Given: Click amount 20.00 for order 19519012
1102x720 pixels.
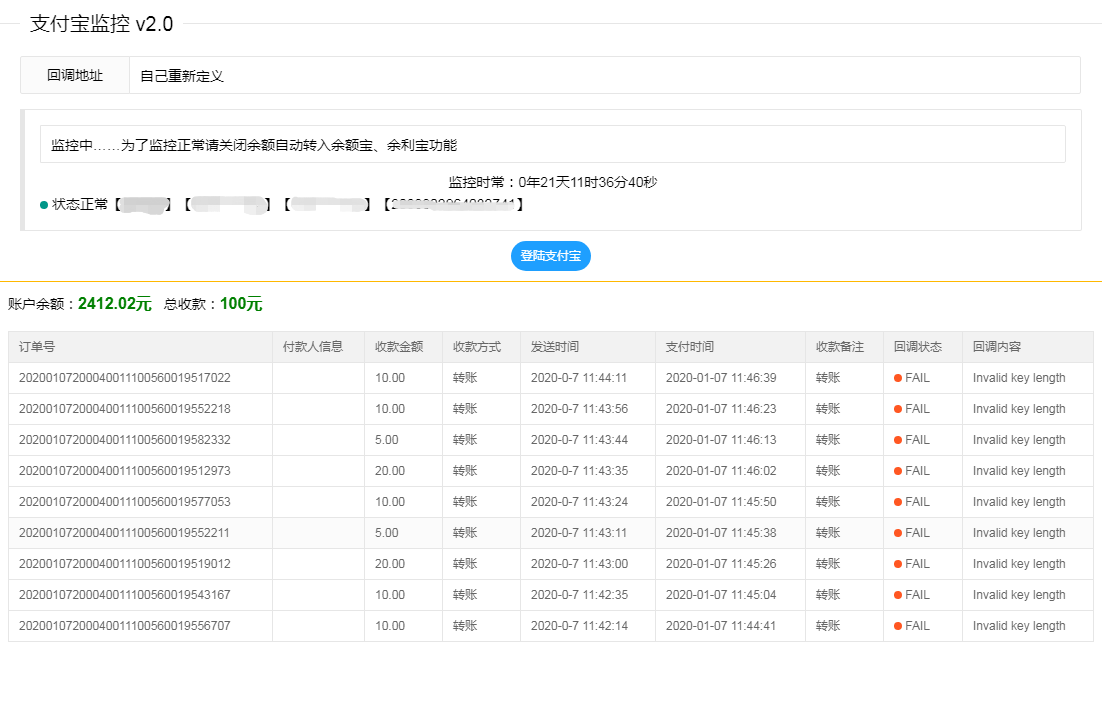Looking at the screenshot, I should point(390,563).
